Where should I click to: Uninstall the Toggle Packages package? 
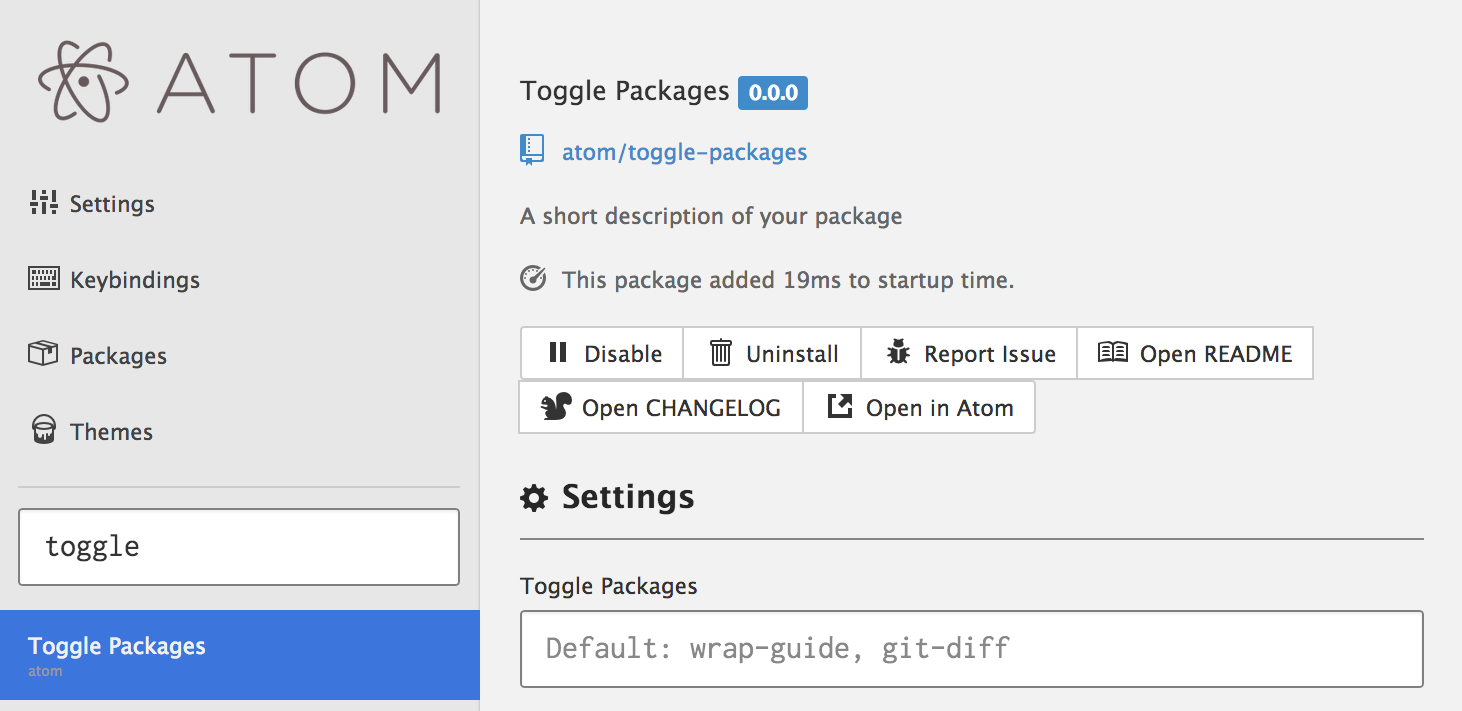click(x=772, y=353)
